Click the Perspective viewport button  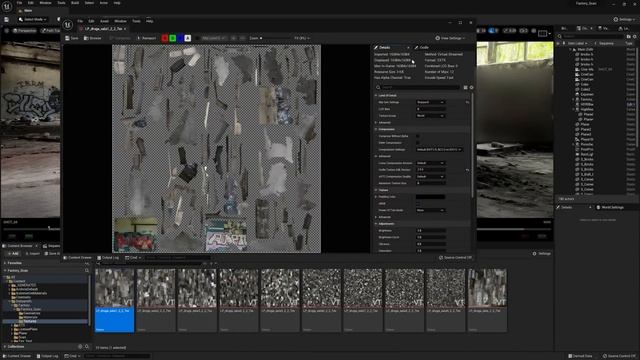click(24, 30)
